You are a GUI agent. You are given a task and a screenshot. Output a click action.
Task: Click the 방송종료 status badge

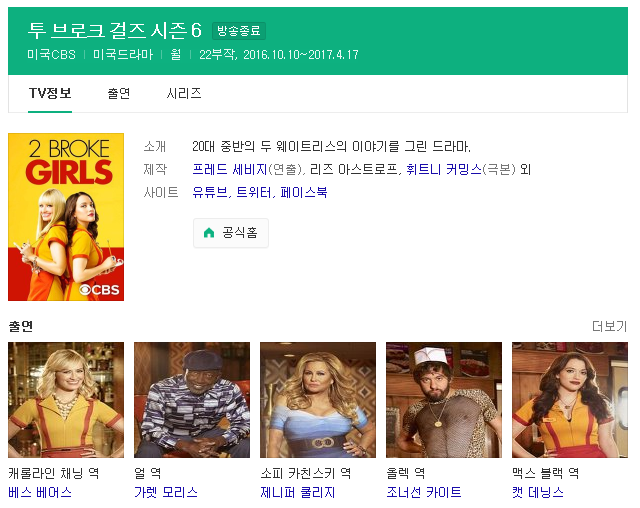[x=239, y=31]
